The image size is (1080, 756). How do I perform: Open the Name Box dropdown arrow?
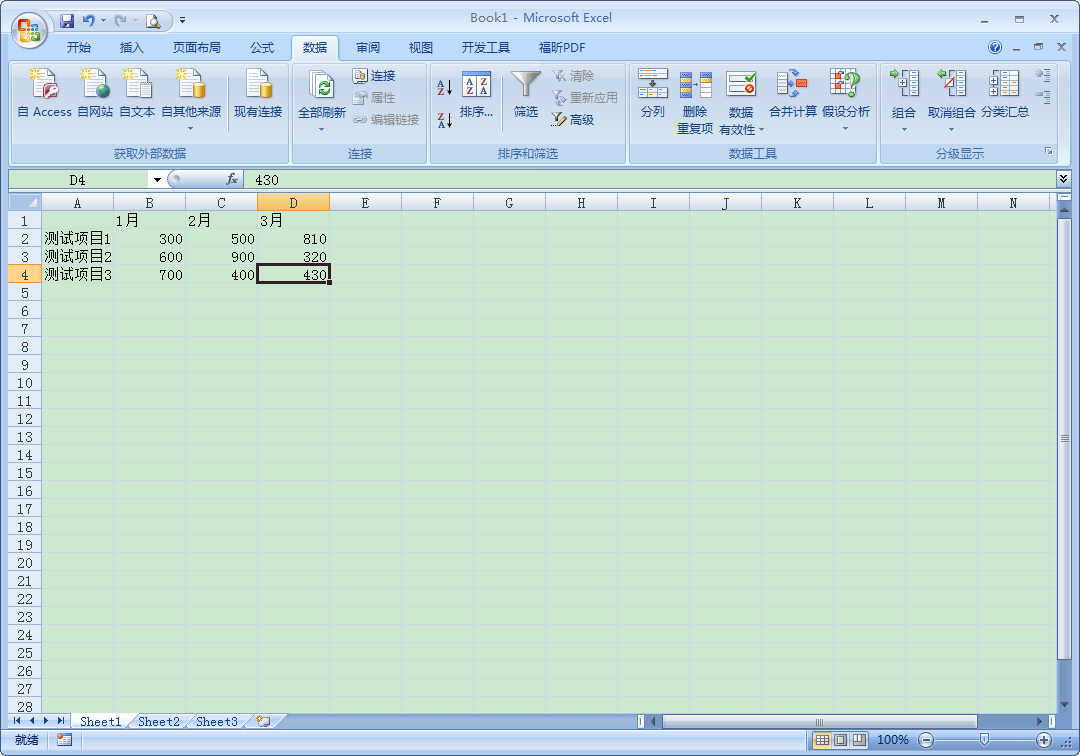pos(157,180)
